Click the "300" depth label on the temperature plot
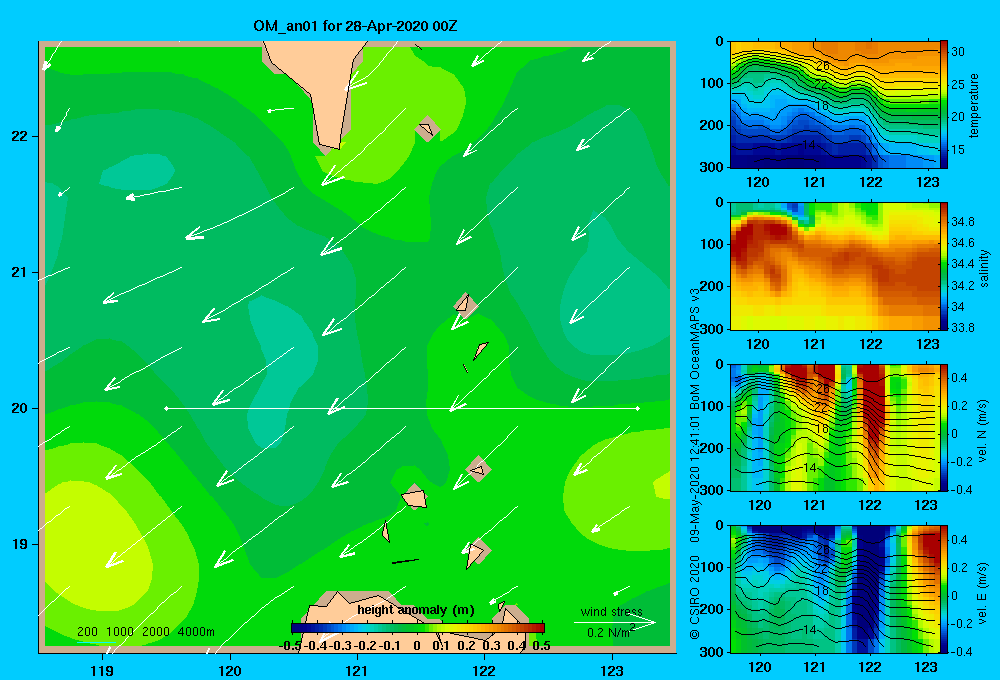Screen dimensions: 1000x680 [x=712, y=167]
